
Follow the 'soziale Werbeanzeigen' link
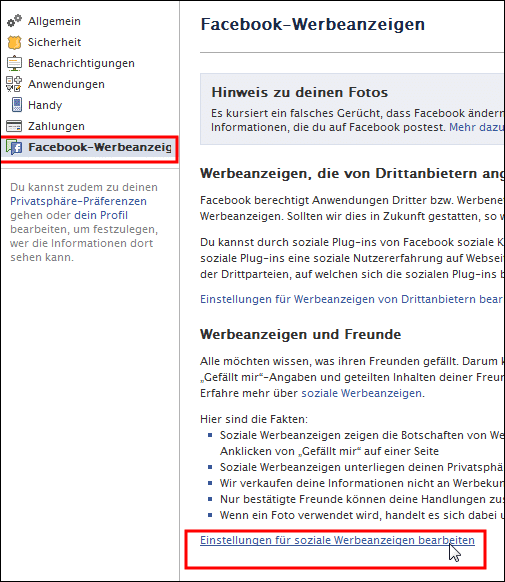pyautogui.click(x=361, y=393)
